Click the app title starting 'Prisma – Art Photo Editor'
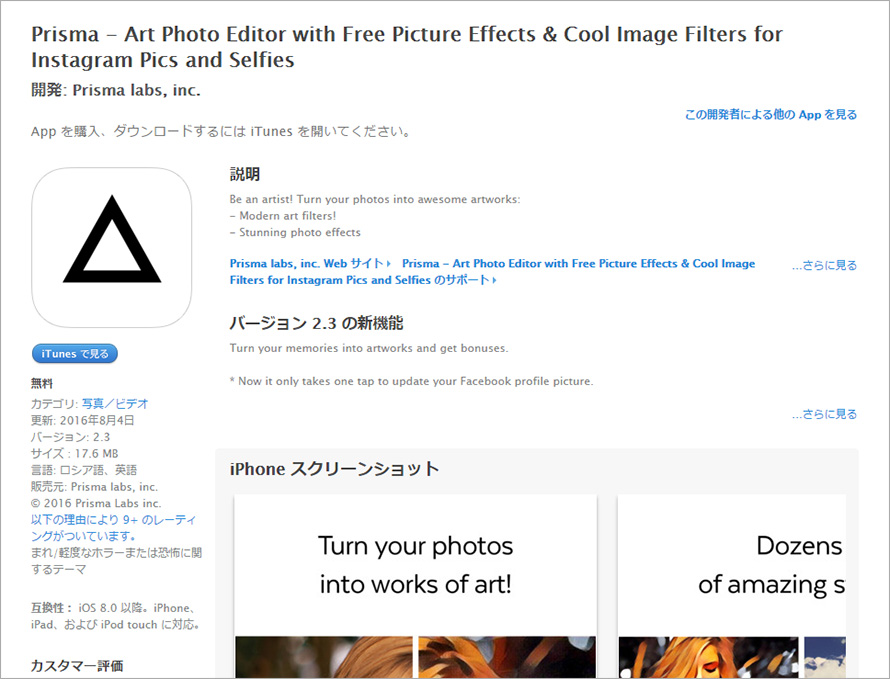890x679 pixels. (x=407, y=47)
